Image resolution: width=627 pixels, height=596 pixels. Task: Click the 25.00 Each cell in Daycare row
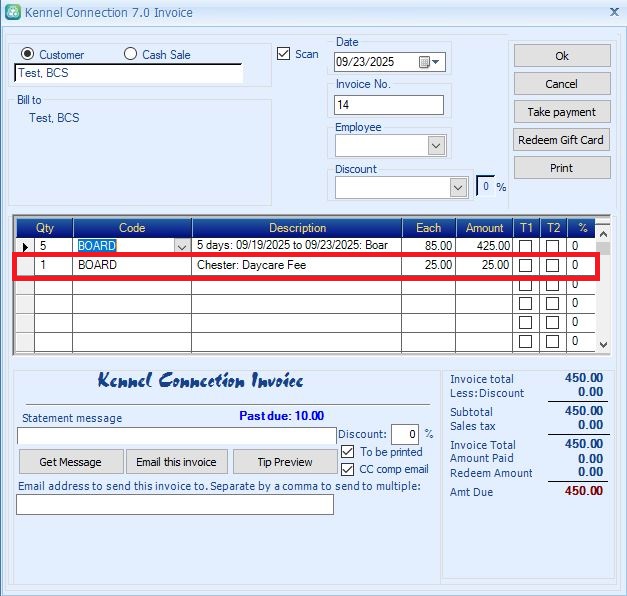pyautogui.click(x=428, y=265)
